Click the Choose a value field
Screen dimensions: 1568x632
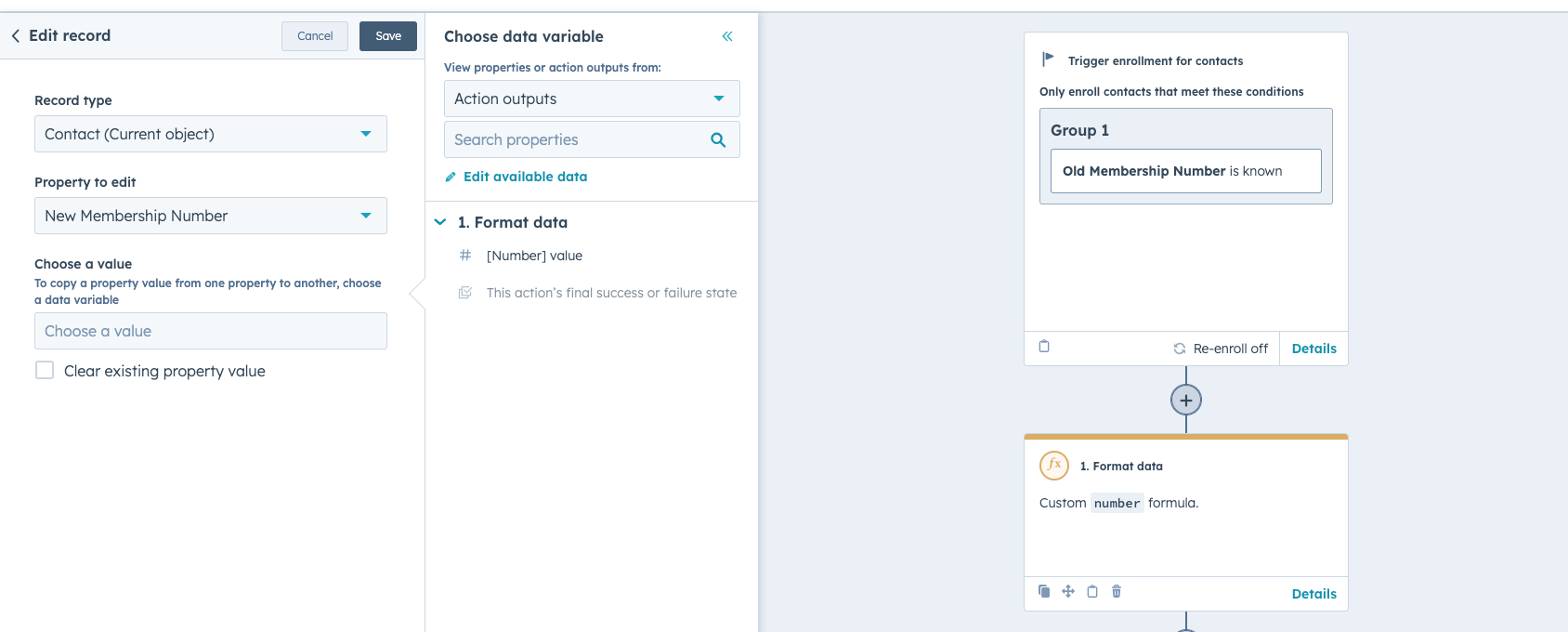coord(211,331)
